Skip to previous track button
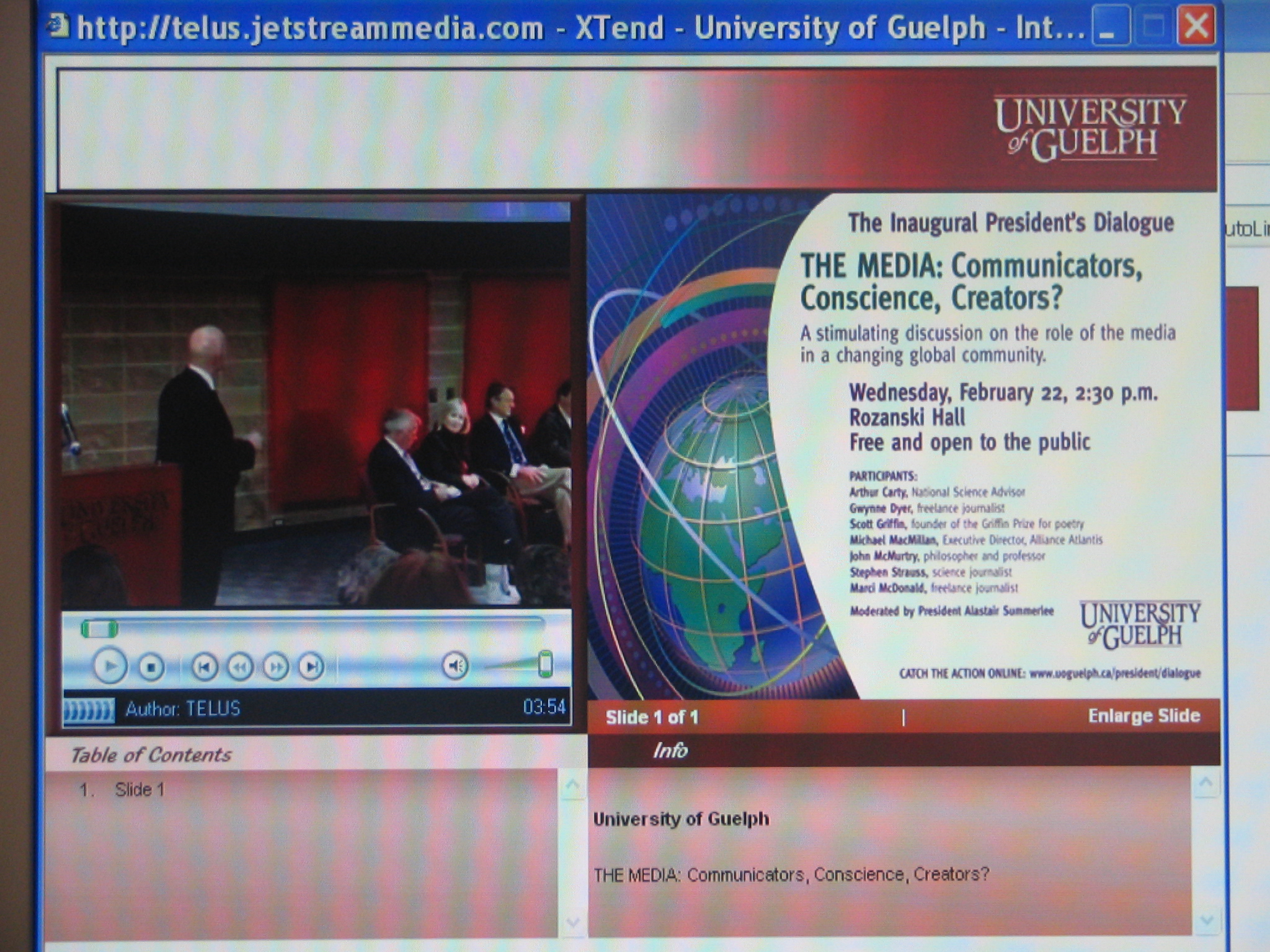1270x952 pixels. 204,667
